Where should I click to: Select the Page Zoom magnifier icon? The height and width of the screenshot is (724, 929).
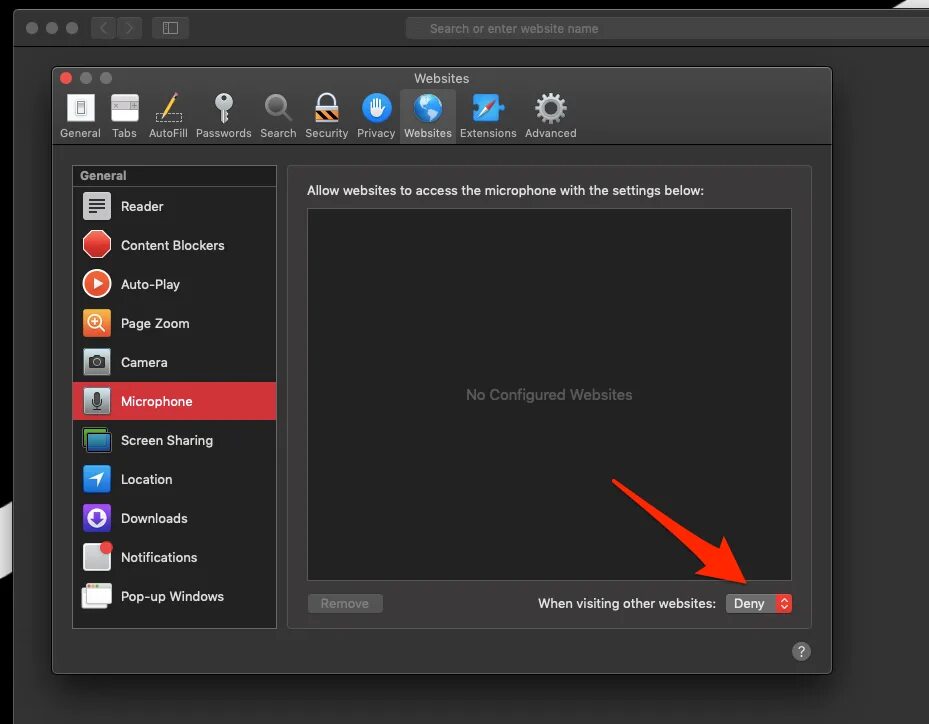click(97, 323)
